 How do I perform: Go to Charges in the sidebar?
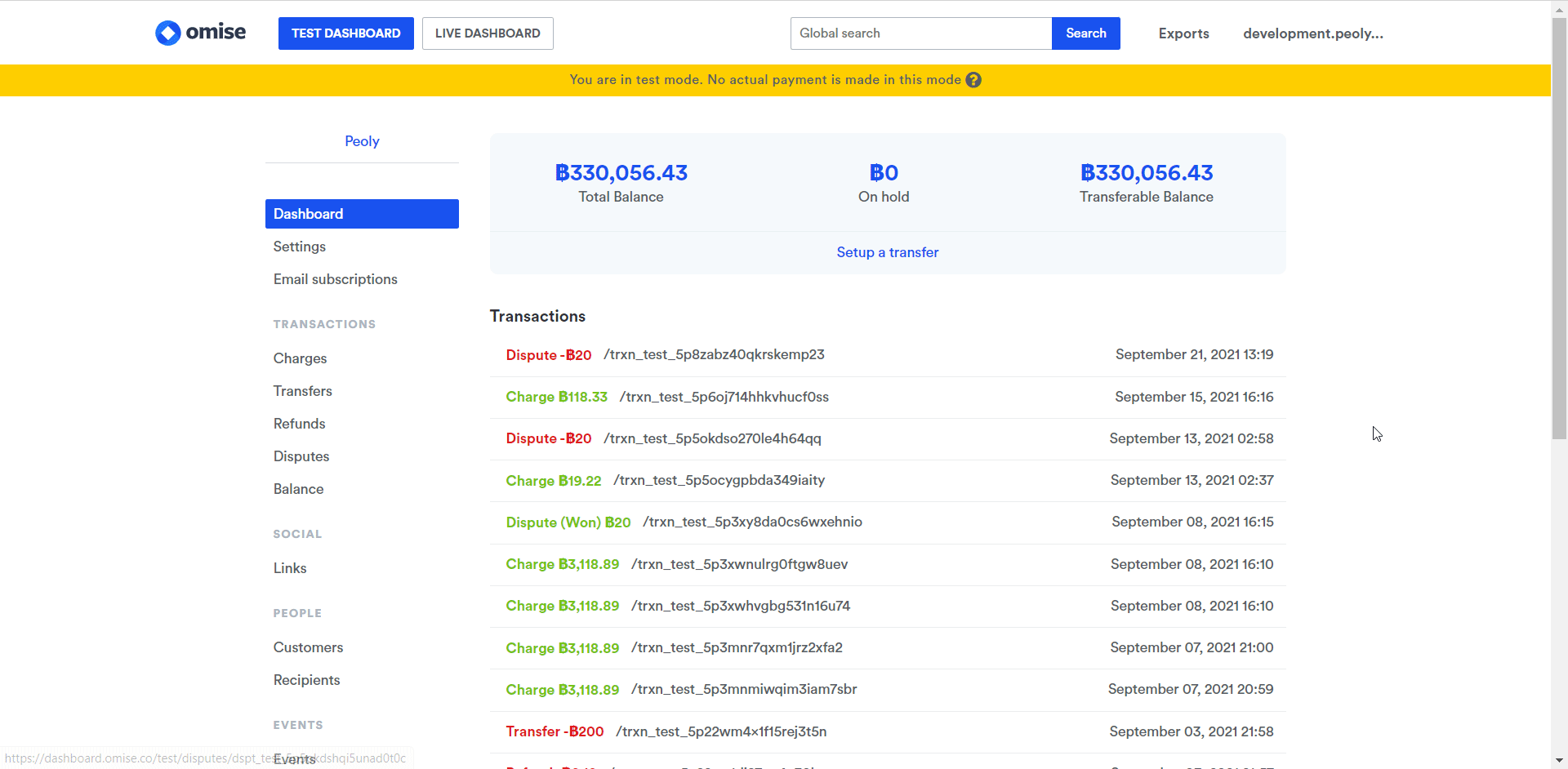(x=300, y=358)
